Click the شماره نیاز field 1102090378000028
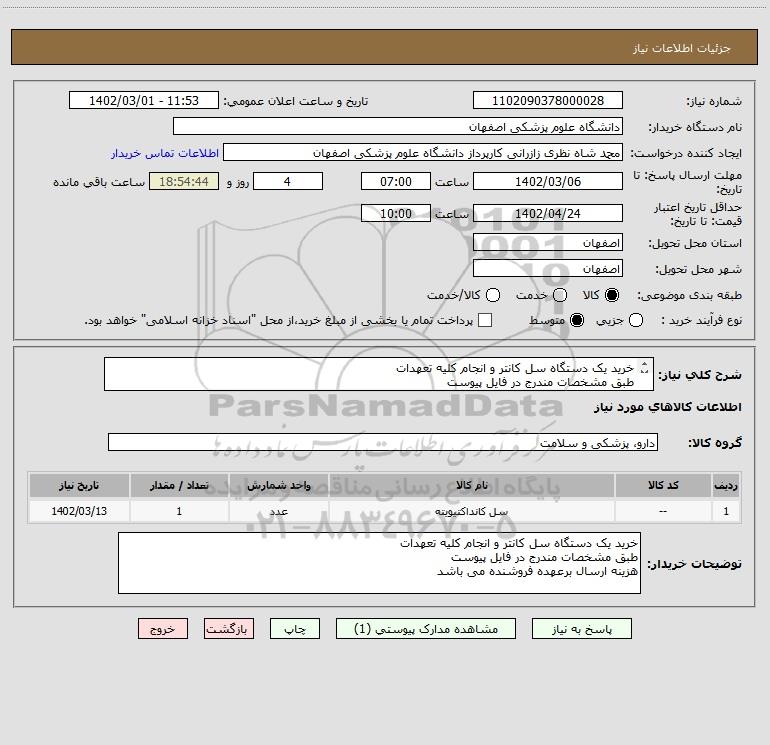The height and width of the screenshot is (745, 770). (548, 100)
